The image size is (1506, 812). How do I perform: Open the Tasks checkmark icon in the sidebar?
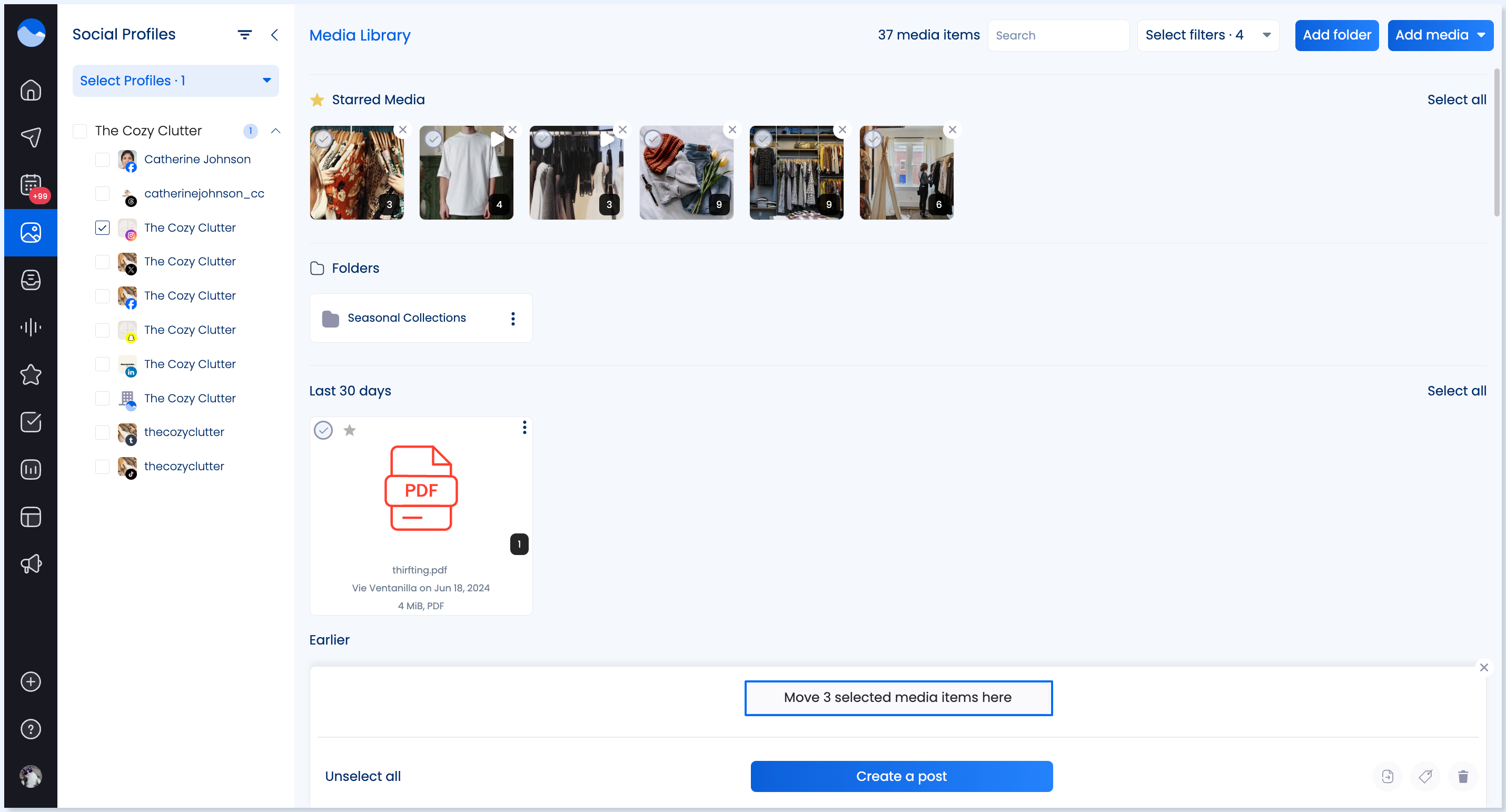tap(31, 421)
